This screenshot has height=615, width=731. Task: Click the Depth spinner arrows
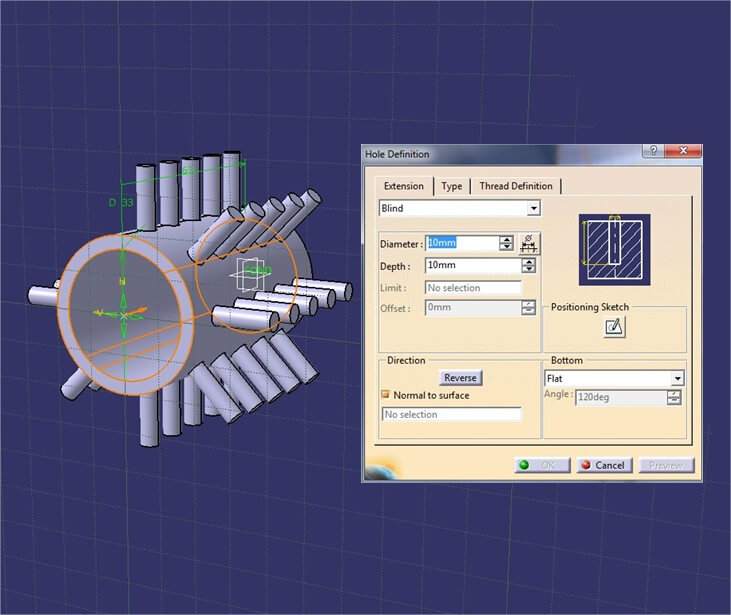coord(528,265)
